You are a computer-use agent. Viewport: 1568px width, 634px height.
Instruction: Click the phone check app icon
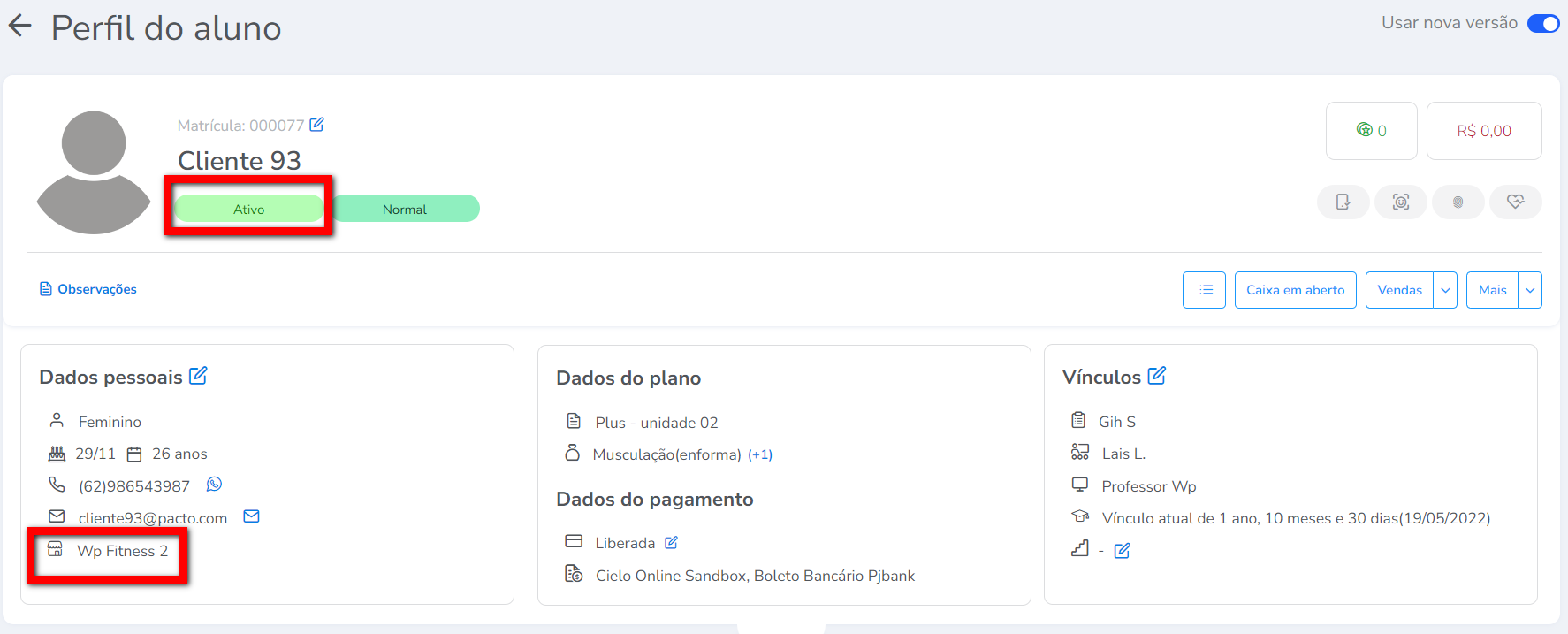[x=1343, y=202]
